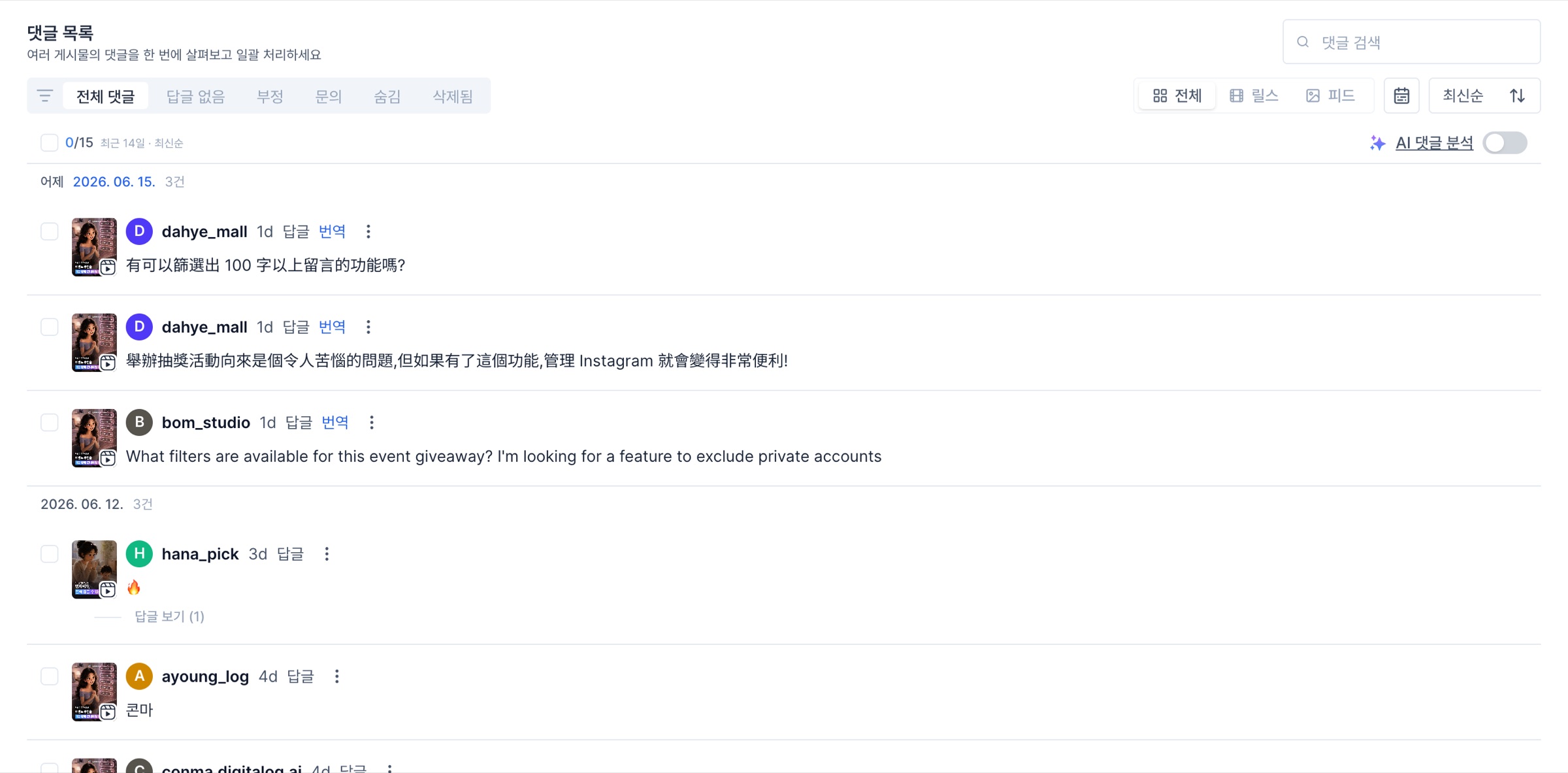Translate the bom_studio comment with 번역
1568x773 pixels.
[x=335, y=423]
